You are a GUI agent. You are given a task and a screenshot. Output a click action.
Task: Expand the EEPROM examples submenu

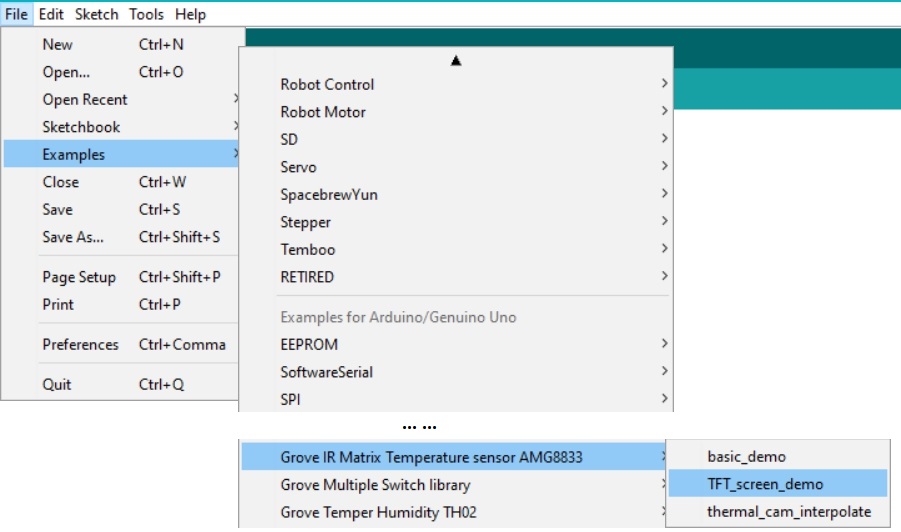[456, 344]
